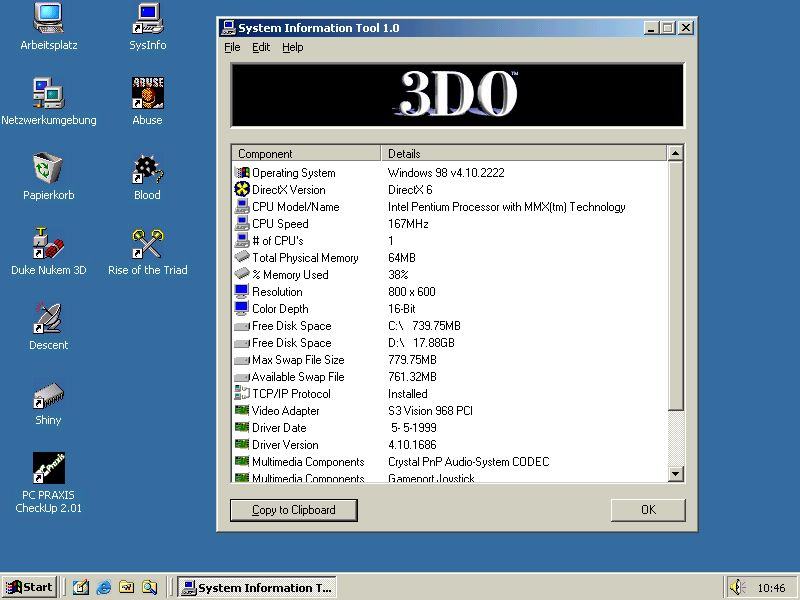The image size is (800, 600).
Task: Click the taskbar clock showing 10:46
Action: point(771,588)
